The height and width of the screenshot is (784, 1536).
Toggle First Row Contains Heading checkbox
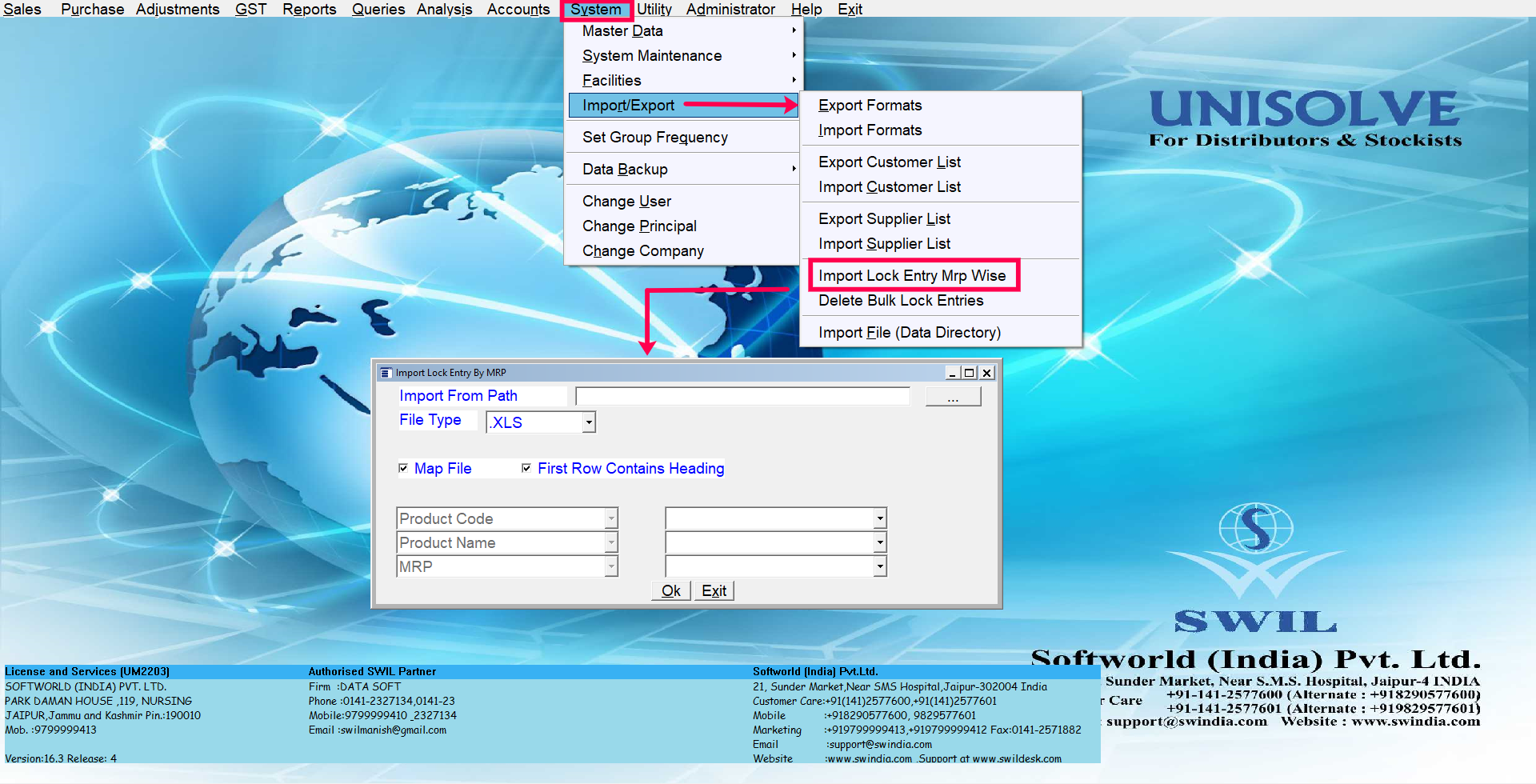click(526, 468)
